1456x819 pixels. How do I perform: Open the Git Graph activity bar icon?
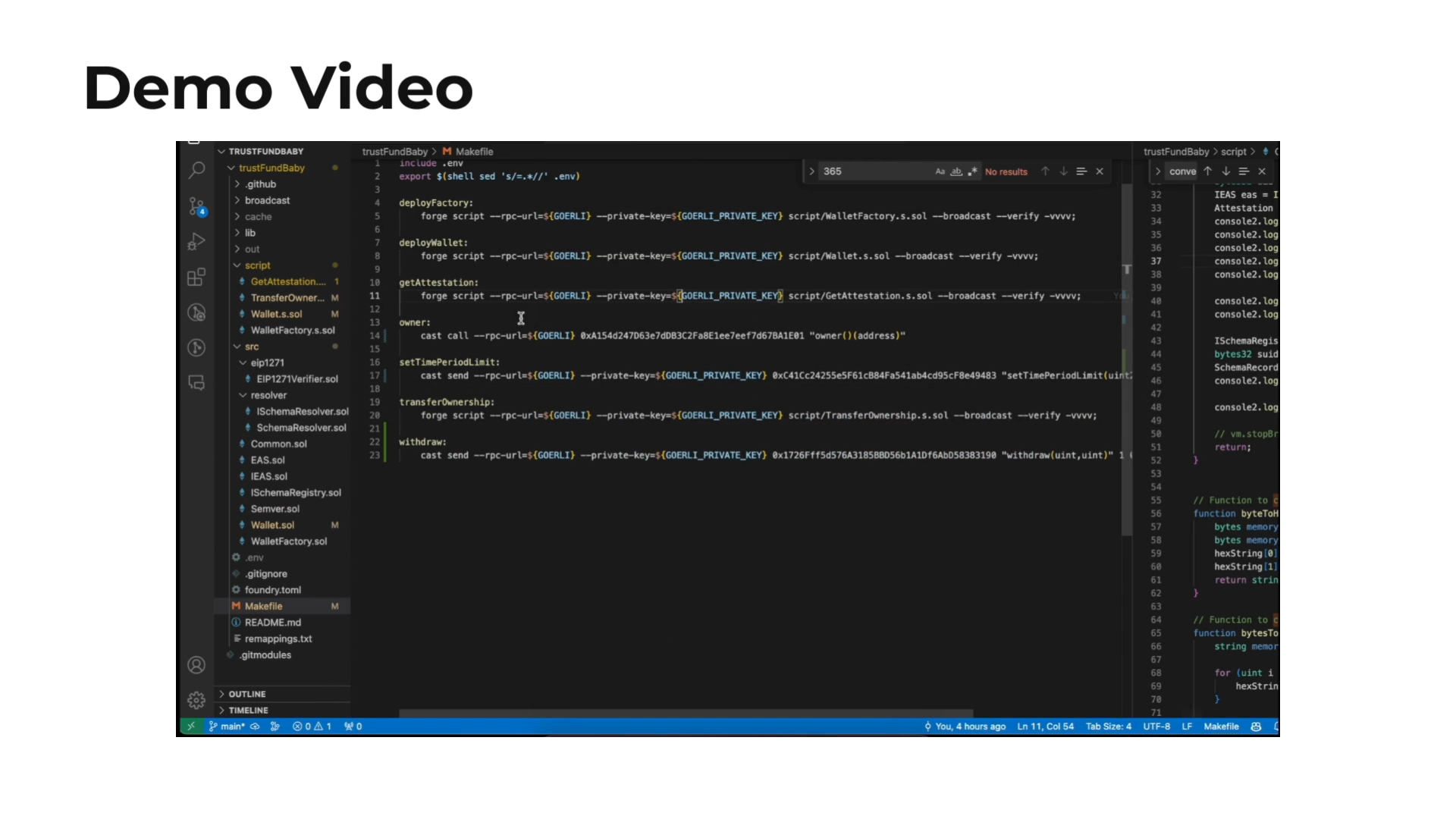pyautogui.click(x=196, y=312)
